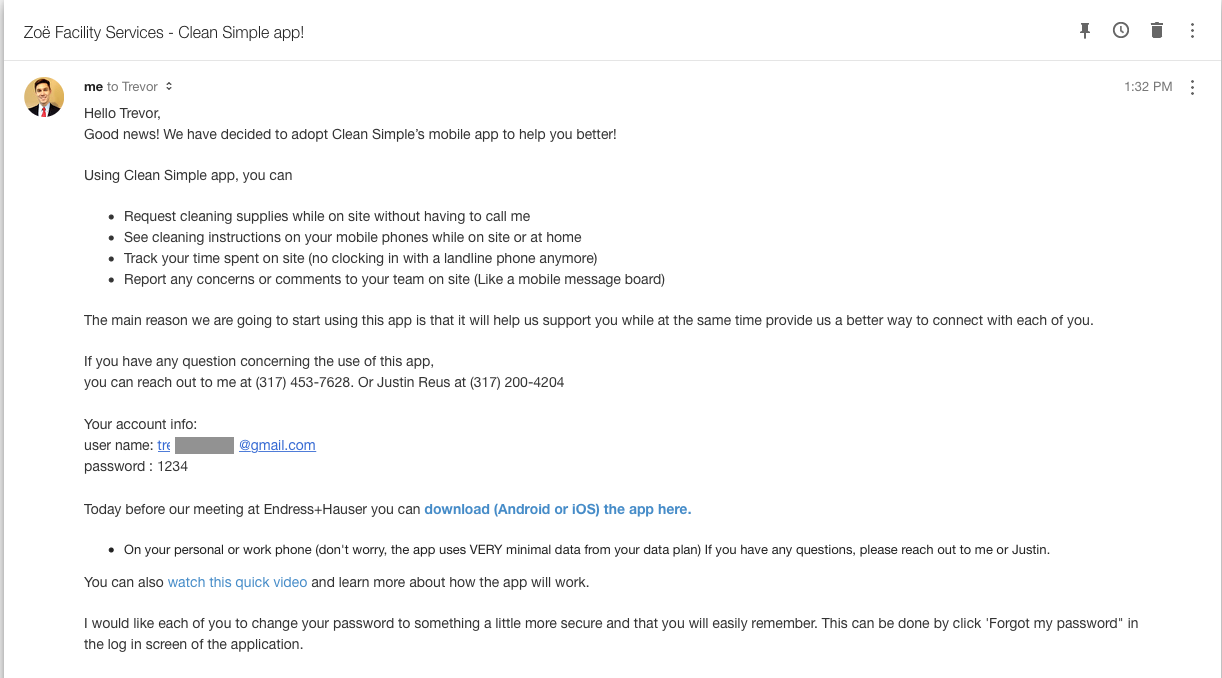The width and height of the screenshot is (1222, 678).
Task: Click the "Hello Trevor," greeting line
Action: point(122,113)
